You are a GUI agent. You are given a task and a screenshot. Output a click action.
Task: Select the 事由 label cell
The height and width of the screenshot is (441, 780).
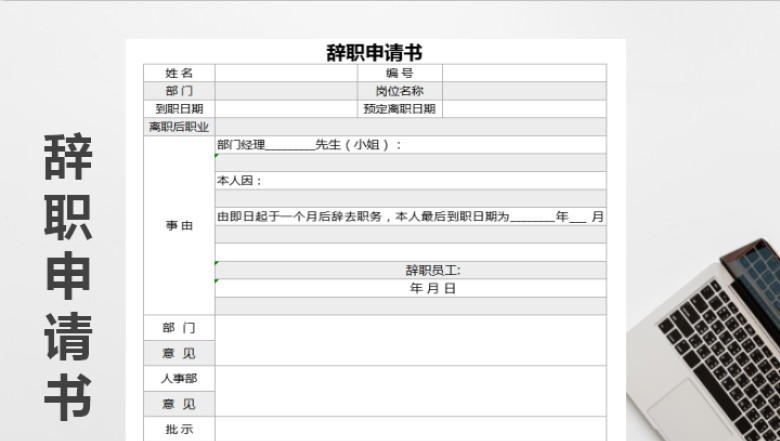[x=179, y=225]
